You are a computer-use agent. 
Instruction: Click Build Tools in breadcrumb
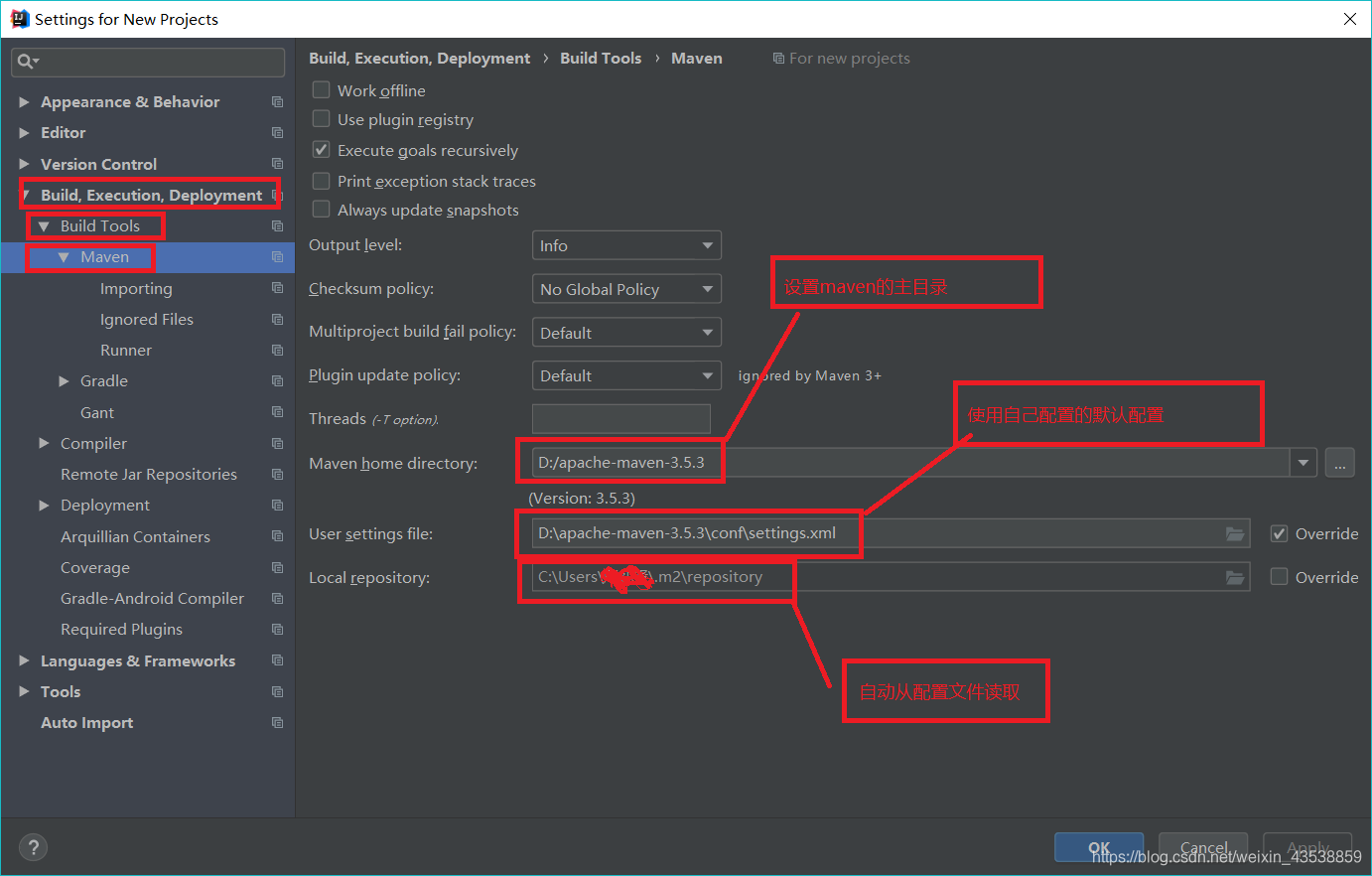[601, 59]
